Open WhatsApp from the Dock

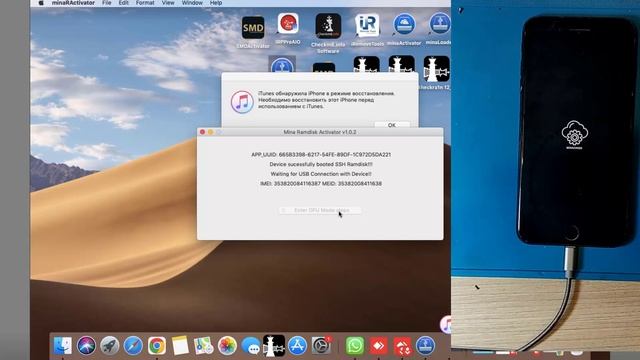click(355, 346)
